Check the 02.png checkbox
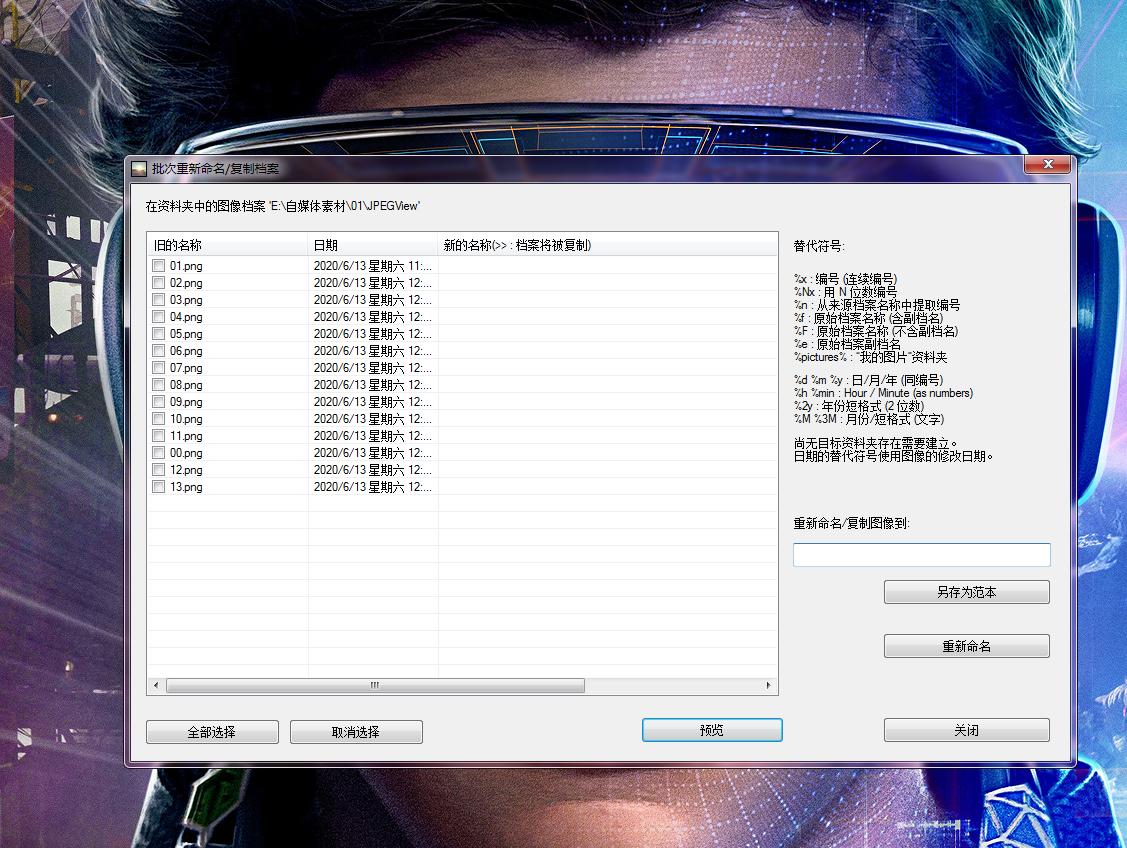The width and height of the screenshot is (1127, 848). point(157,282)
